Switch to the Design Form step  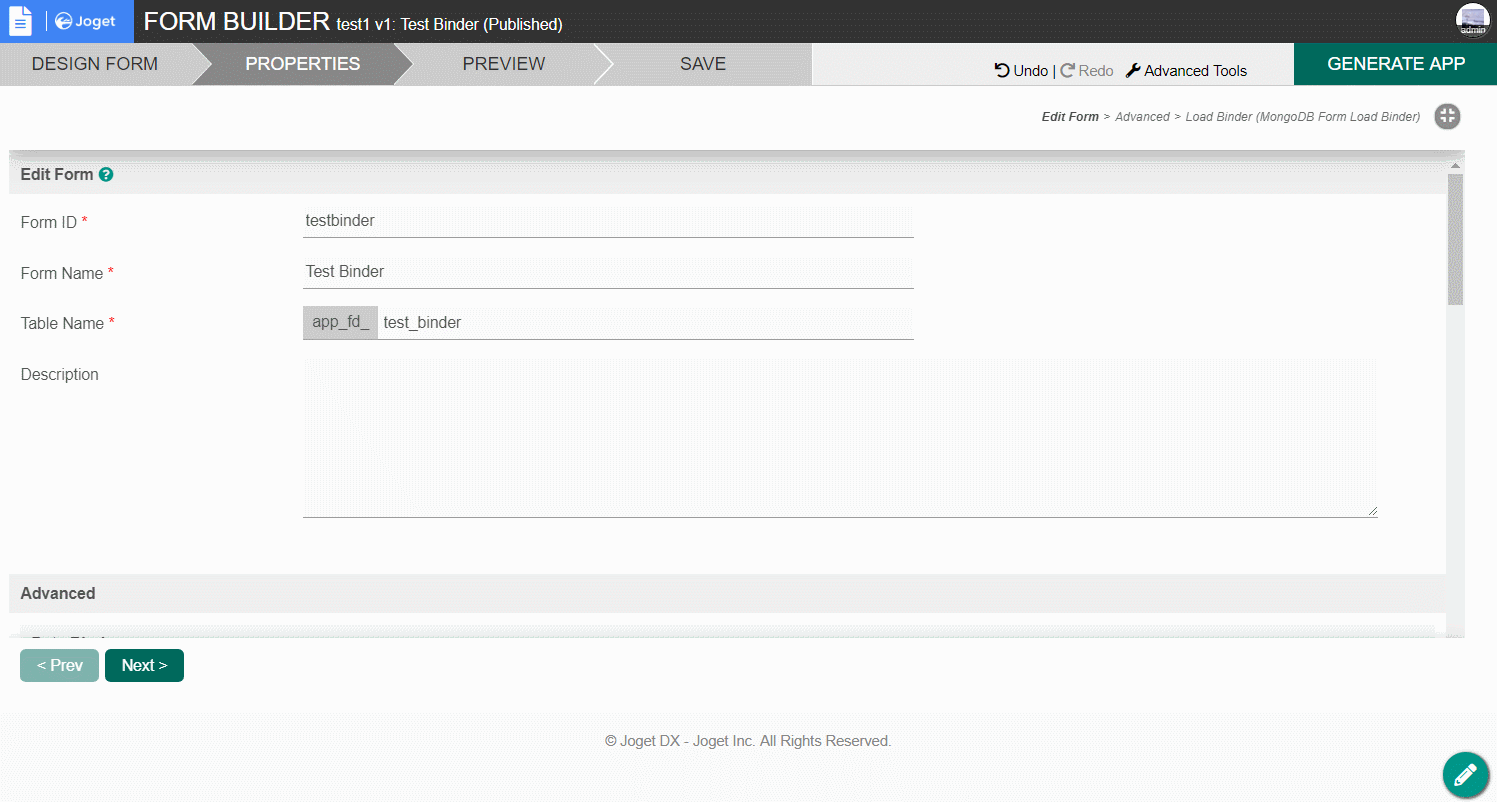click(x=95, y=64)
